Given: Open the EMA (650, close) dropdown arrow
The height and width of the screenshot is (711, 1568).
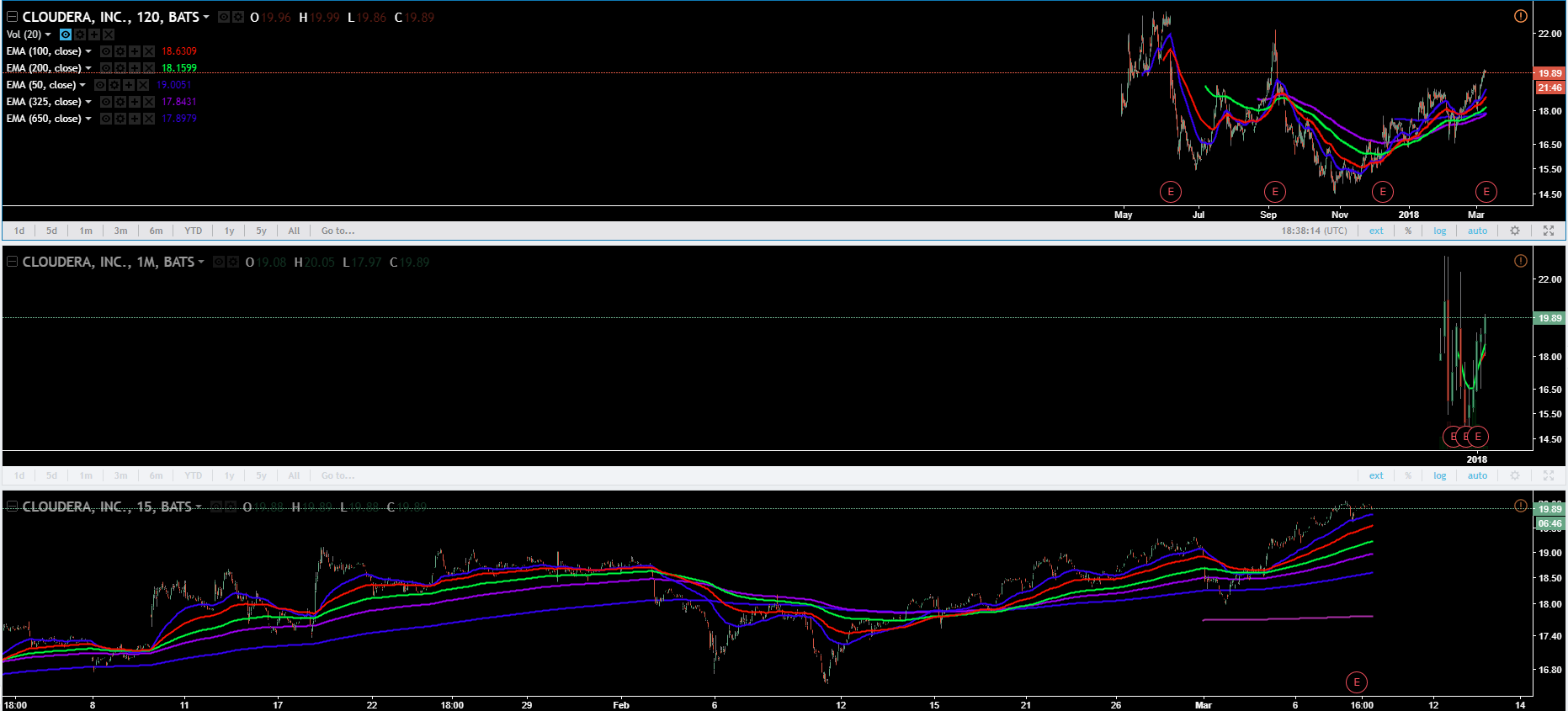Looking at the screenshot, I should [x=88, y=119].
